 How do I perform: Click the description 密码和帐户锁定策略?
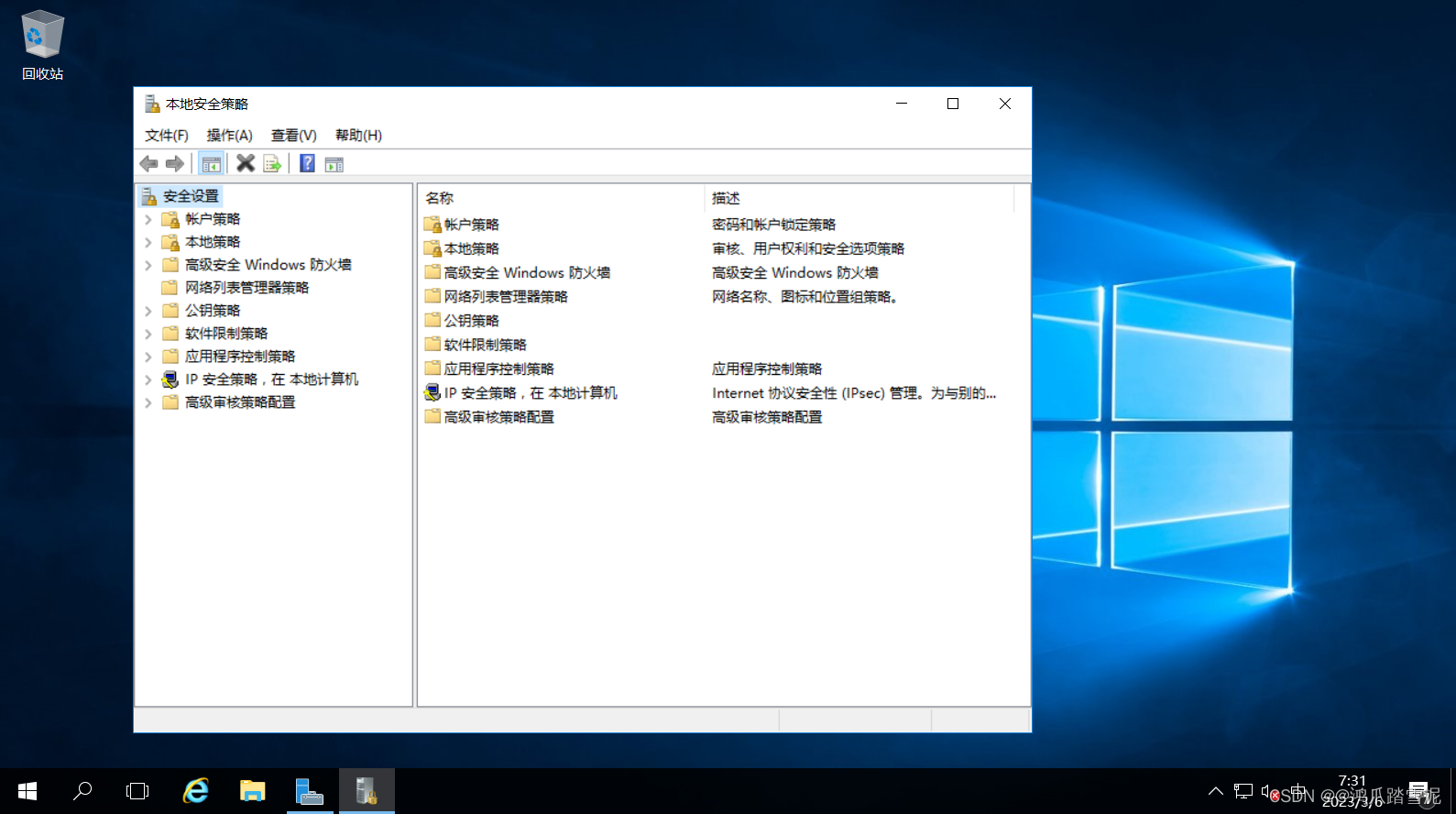[x=773, y=225]
